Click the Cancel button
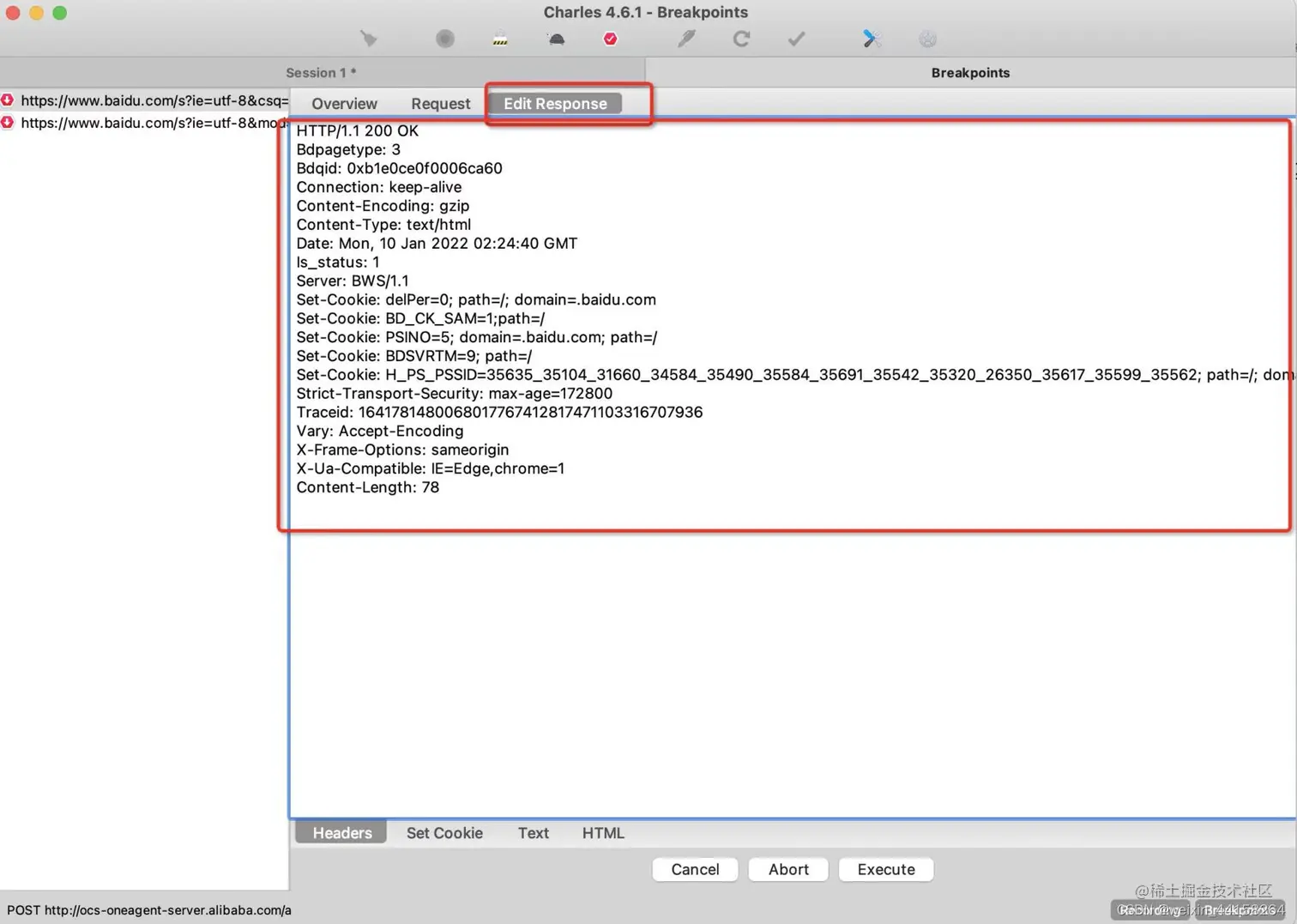Screen dimensions: 1297x924 tap(695, 869)
